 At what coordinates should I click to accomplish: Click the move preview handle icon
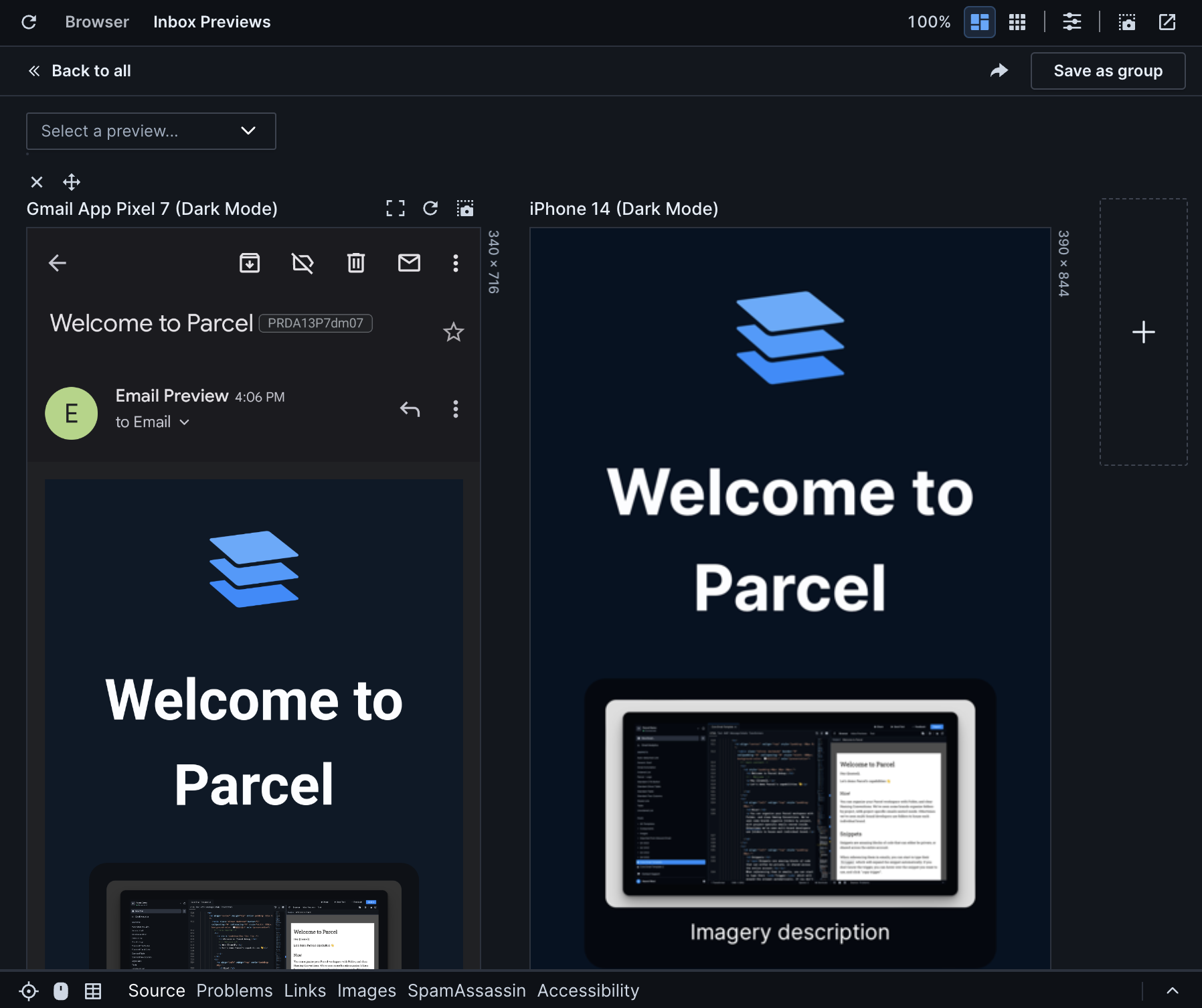click(x=72, y=182)
